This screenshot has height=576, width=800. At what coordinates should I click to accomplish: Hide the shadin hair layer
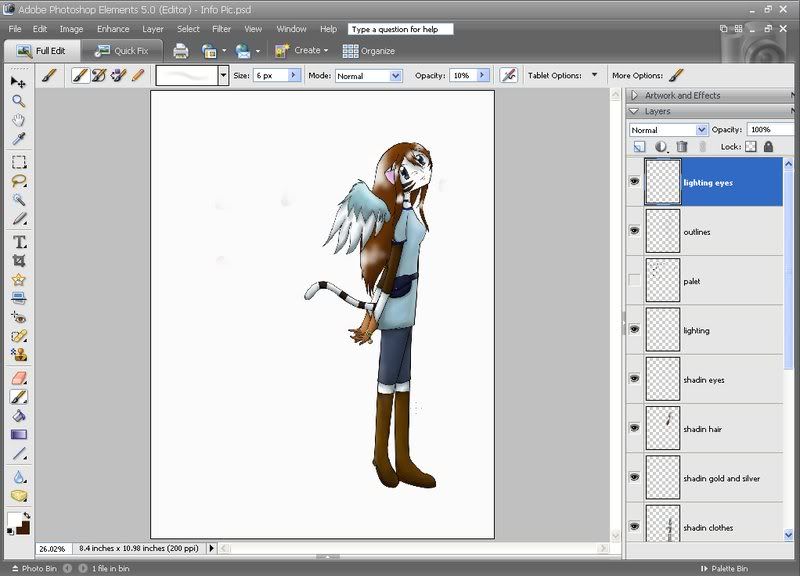coord(634,428)
